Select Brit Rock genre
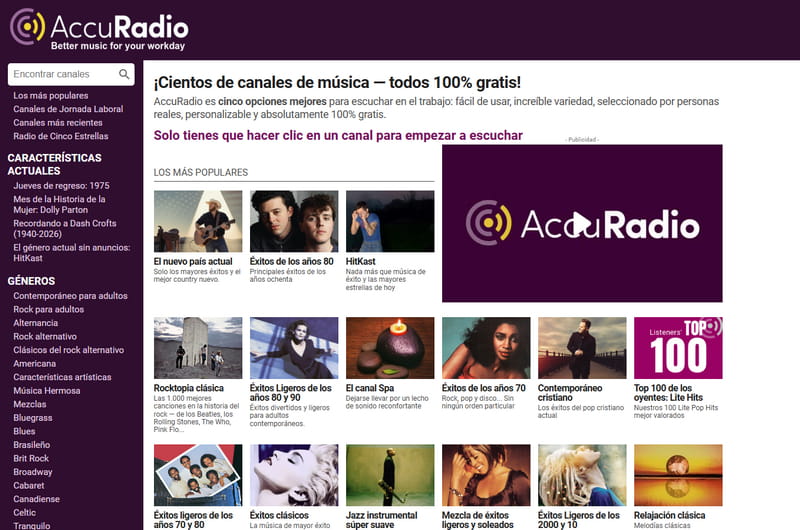This screenshot has width=800, height=530. click(x=31, y=458)
